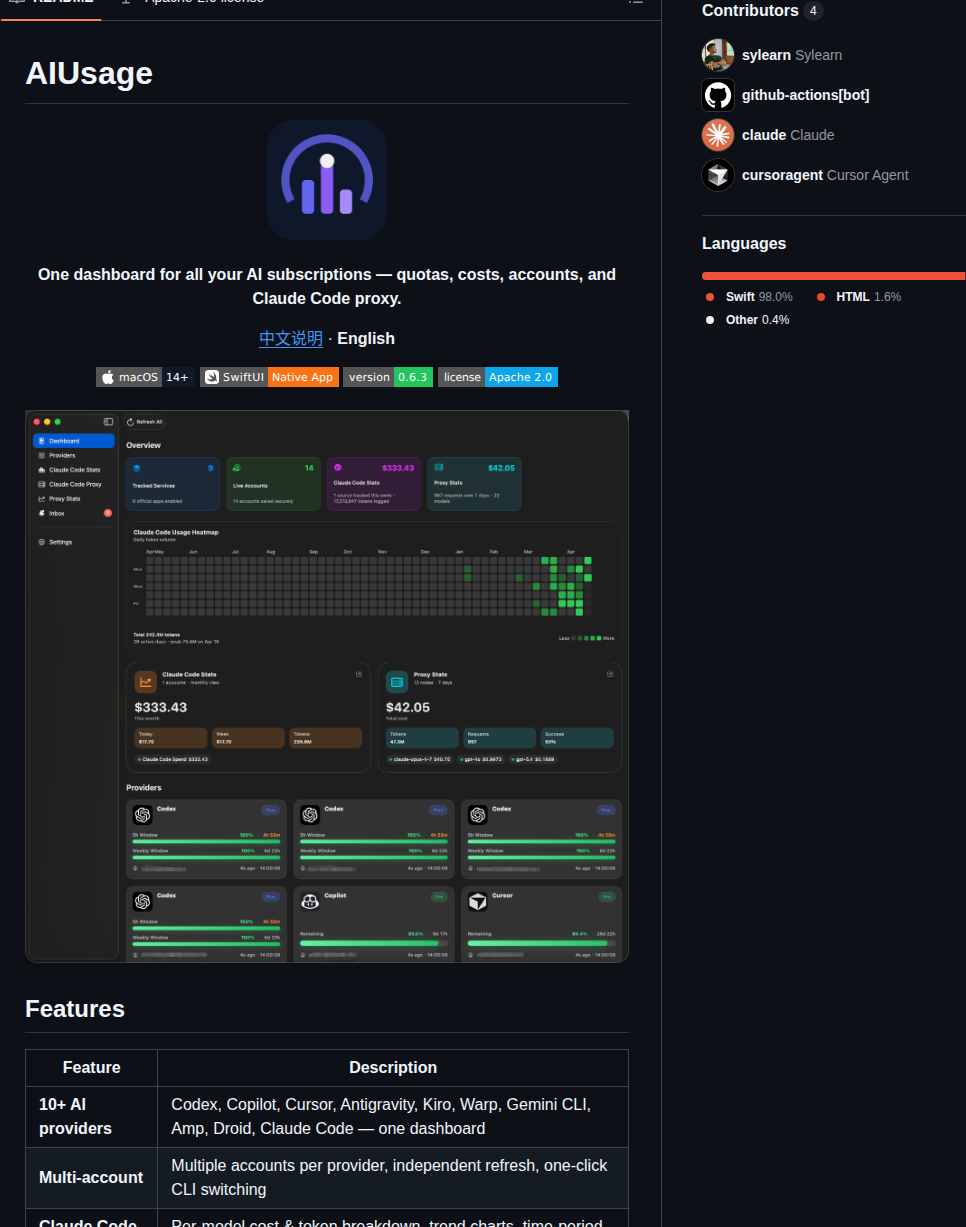
Task: Open the cursoragent Cursor Agent link
Action: [825, 175]
